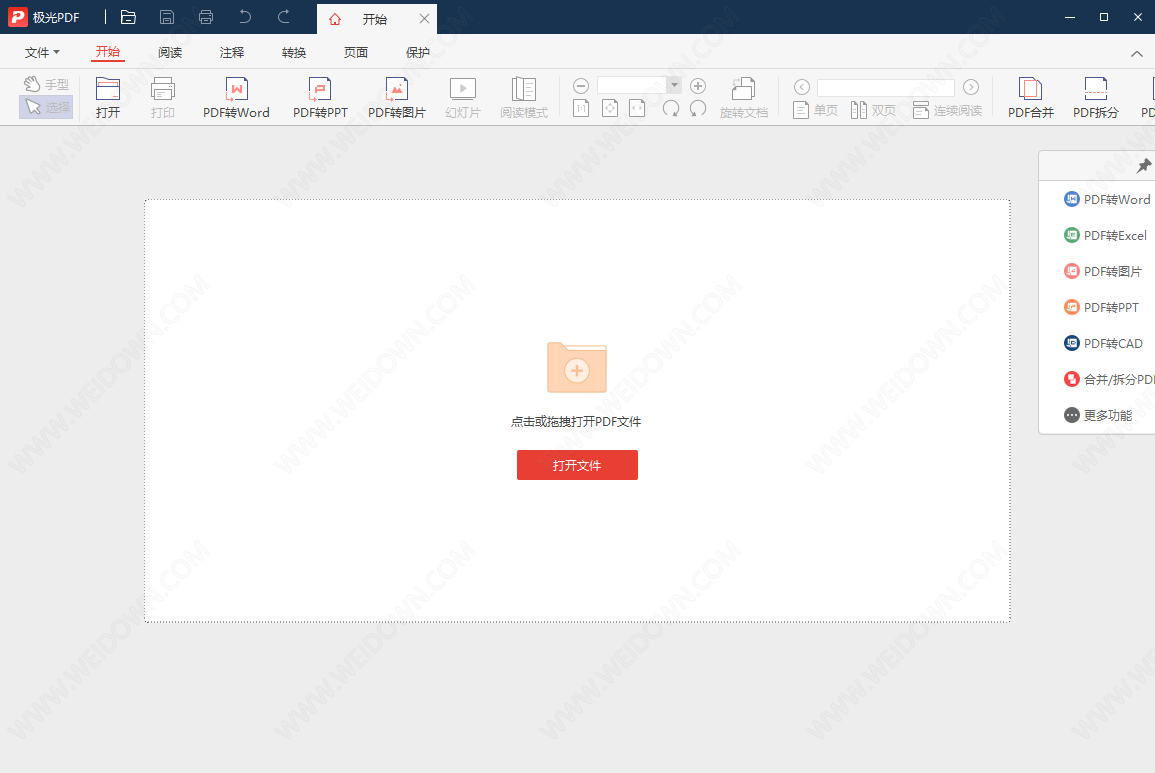
Task: Click PDF合并 merge tool icon
Action: click(1031, 97)
